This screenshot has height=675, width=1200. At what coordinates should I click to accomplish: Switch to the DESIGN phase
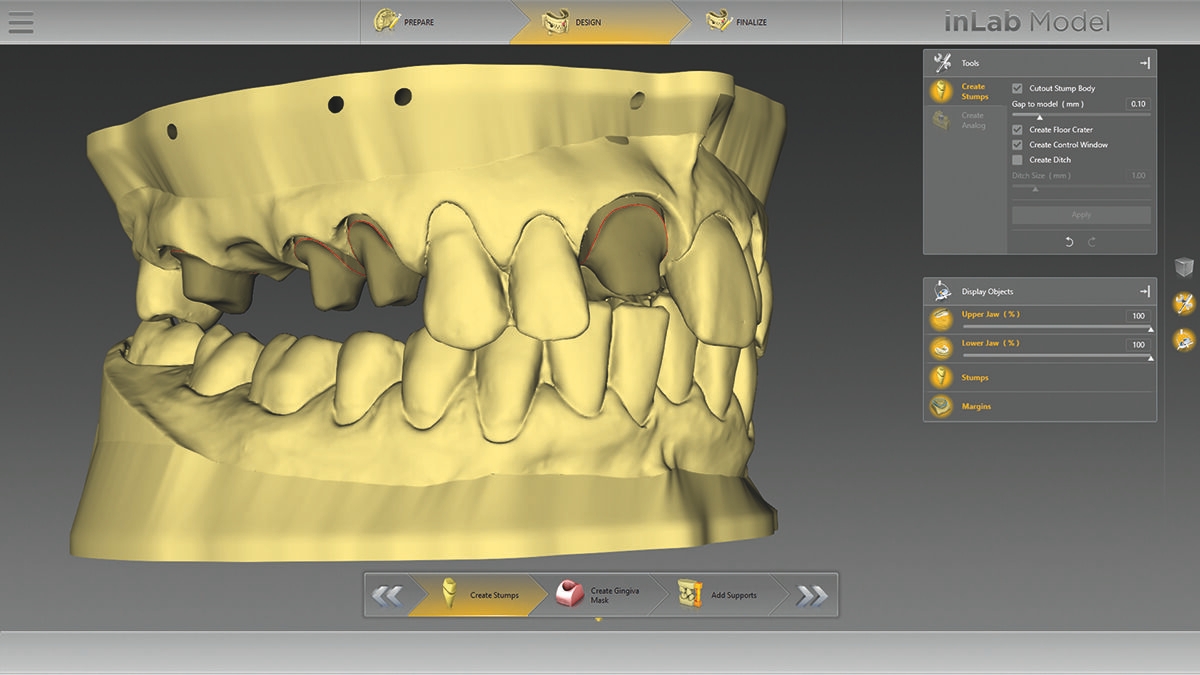(598, 21)
